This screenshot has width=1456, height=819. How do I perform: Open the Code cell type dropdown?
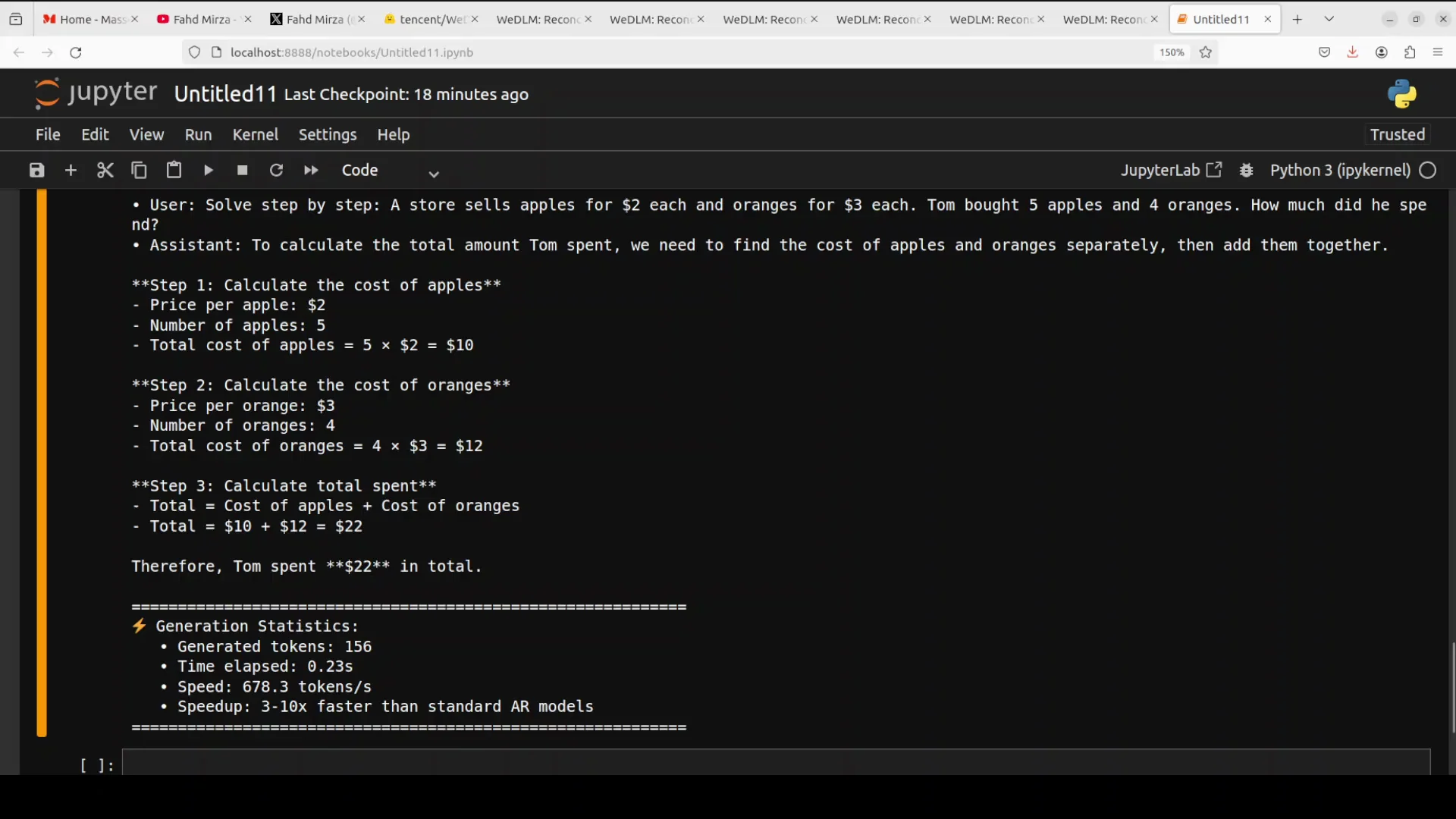pos(389,171)
